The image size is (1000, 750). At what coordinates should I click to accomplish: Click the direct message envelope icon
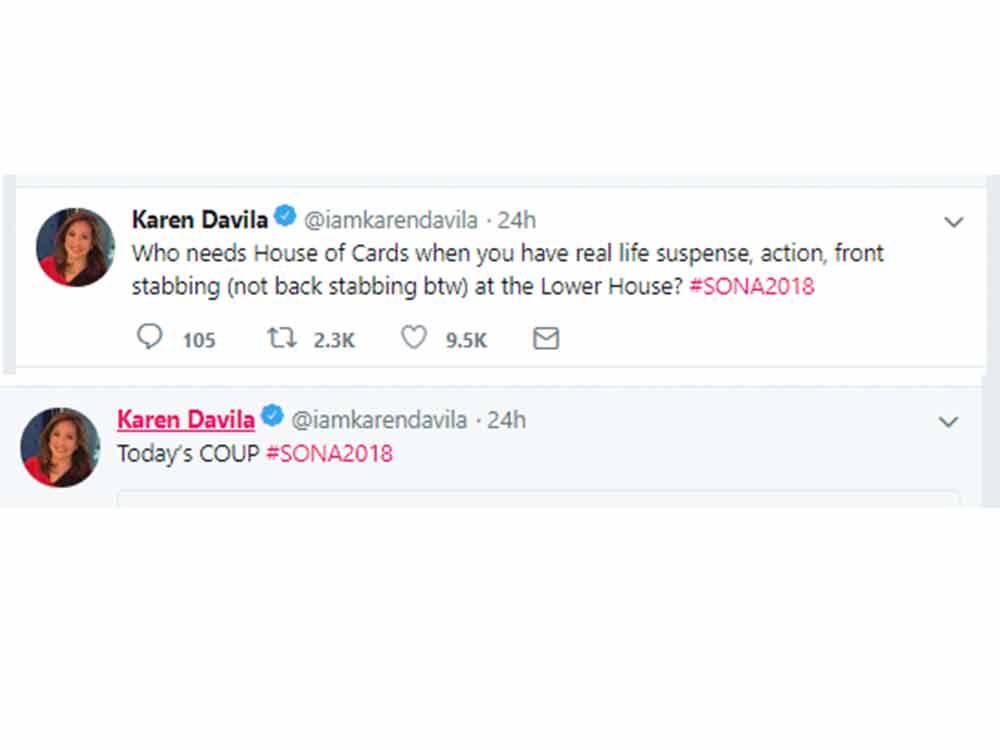[545, 339]
